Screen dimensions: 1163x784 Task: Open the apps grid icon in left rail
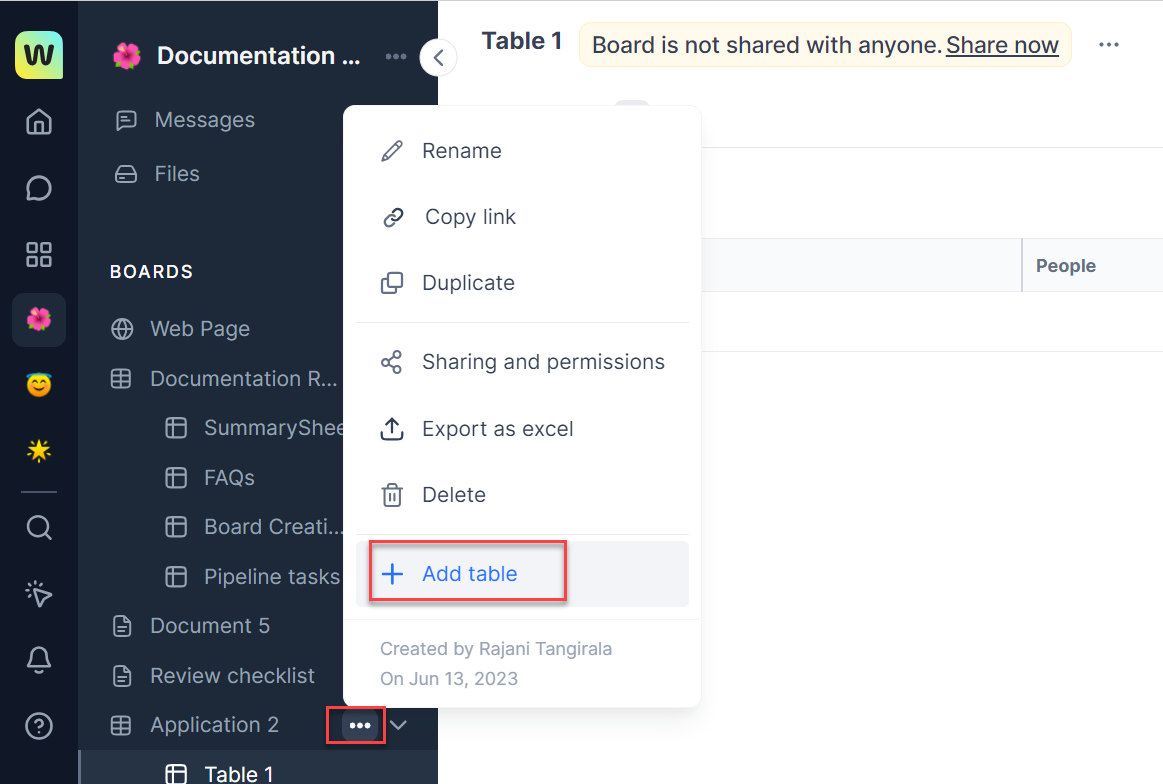pyautogui.click(x=39, y=254)
